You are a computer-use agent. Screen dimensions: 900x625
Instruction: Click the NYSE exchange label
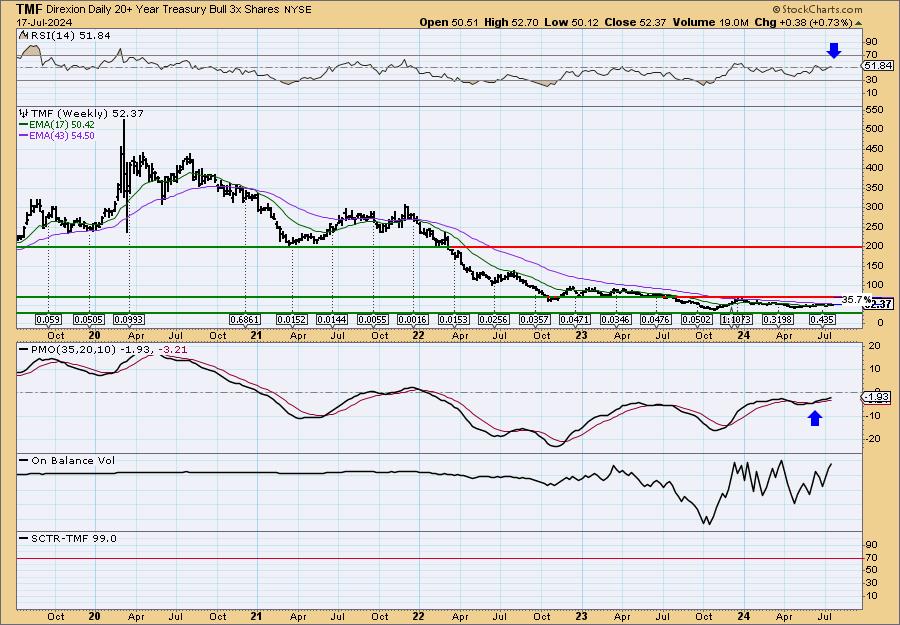(x=297, y=9)
